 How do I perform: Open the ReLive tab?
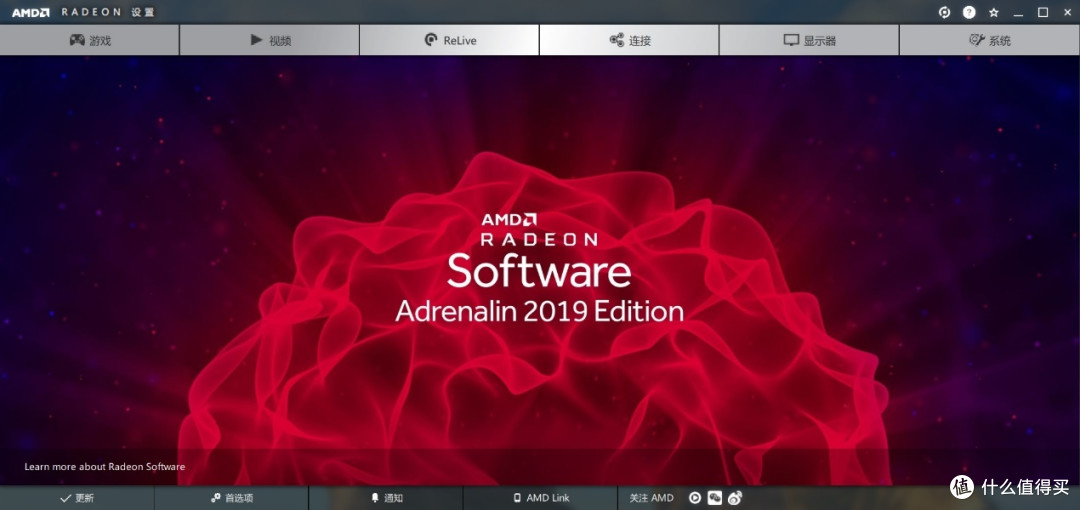tap(449, 40)
